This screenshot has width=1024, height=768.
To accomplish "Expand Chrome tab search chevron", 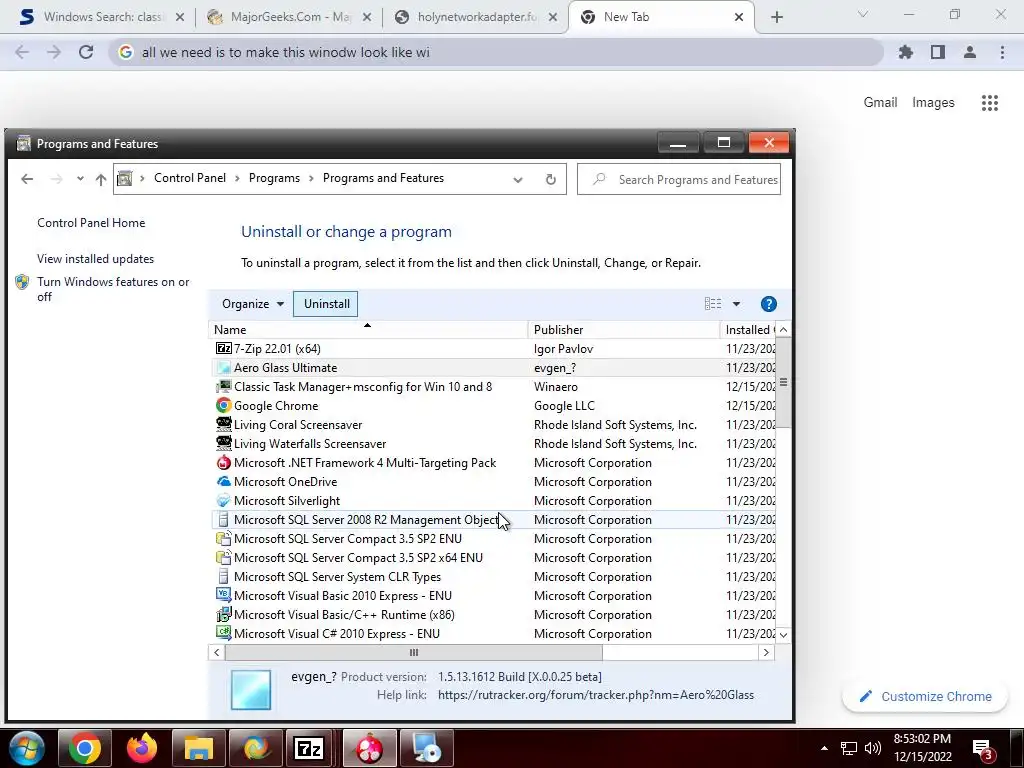I will [x=863, y=14].
